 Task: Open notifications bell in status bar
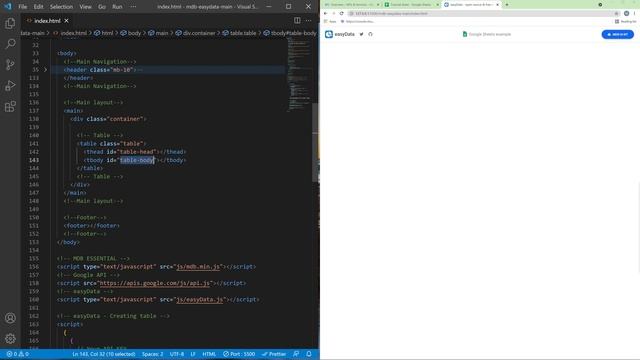point(309,354)
